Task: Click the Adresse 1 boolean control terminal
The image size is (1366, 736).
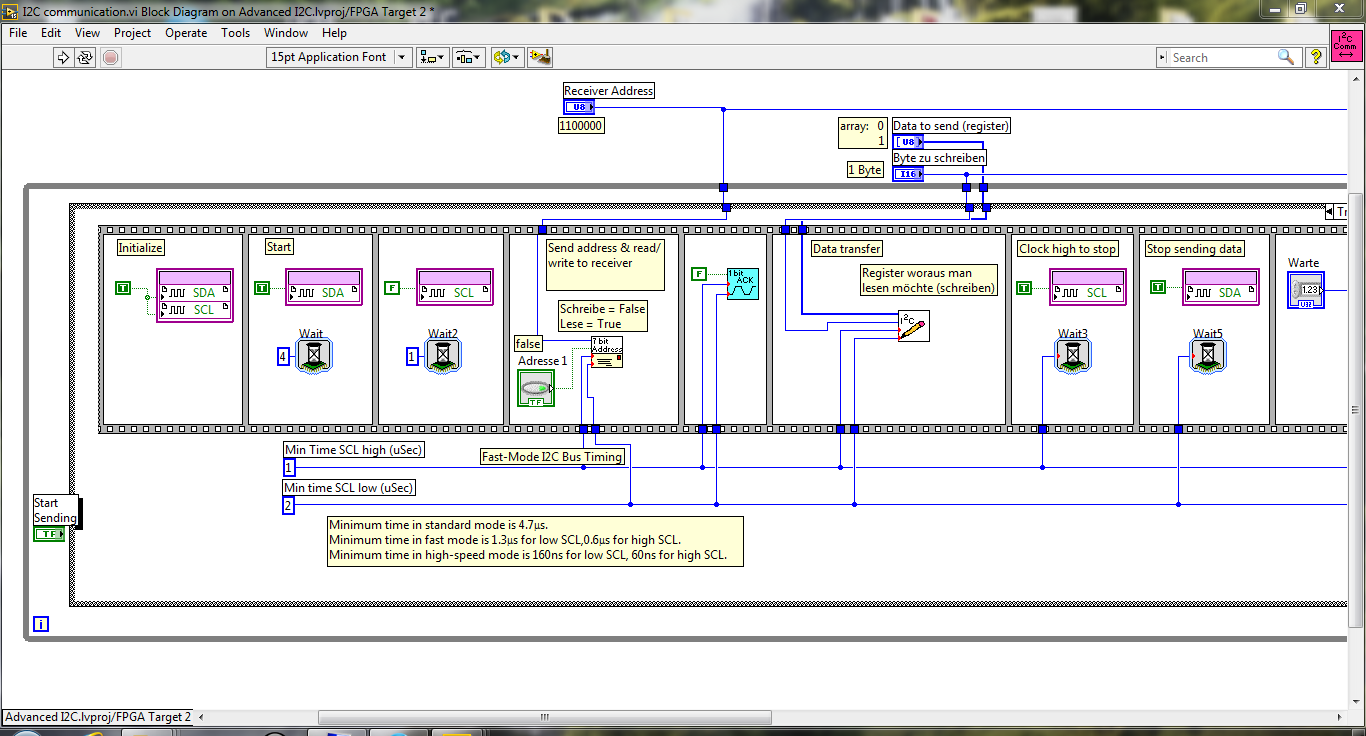Action: click(x=536, y=388)
